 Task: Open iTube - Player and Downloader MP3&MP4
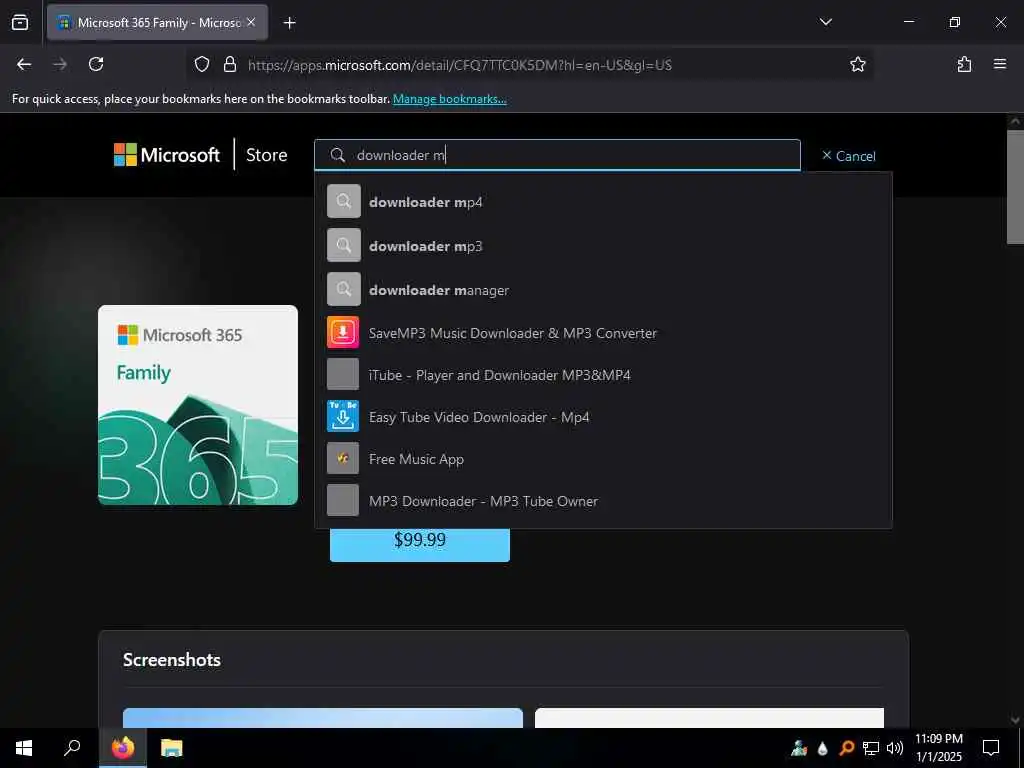click(x=603, y=374)
